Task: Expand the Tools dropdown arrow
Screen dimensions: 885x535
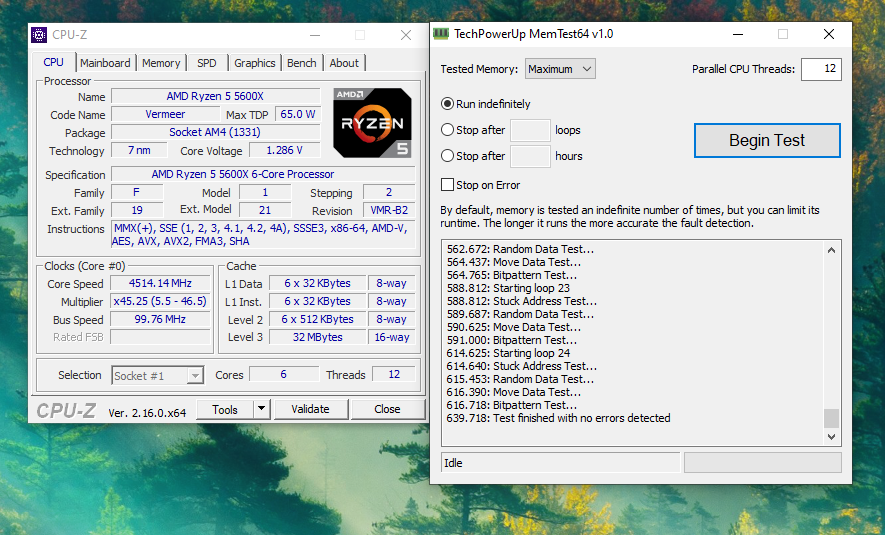Action: [x=261, y=409]
